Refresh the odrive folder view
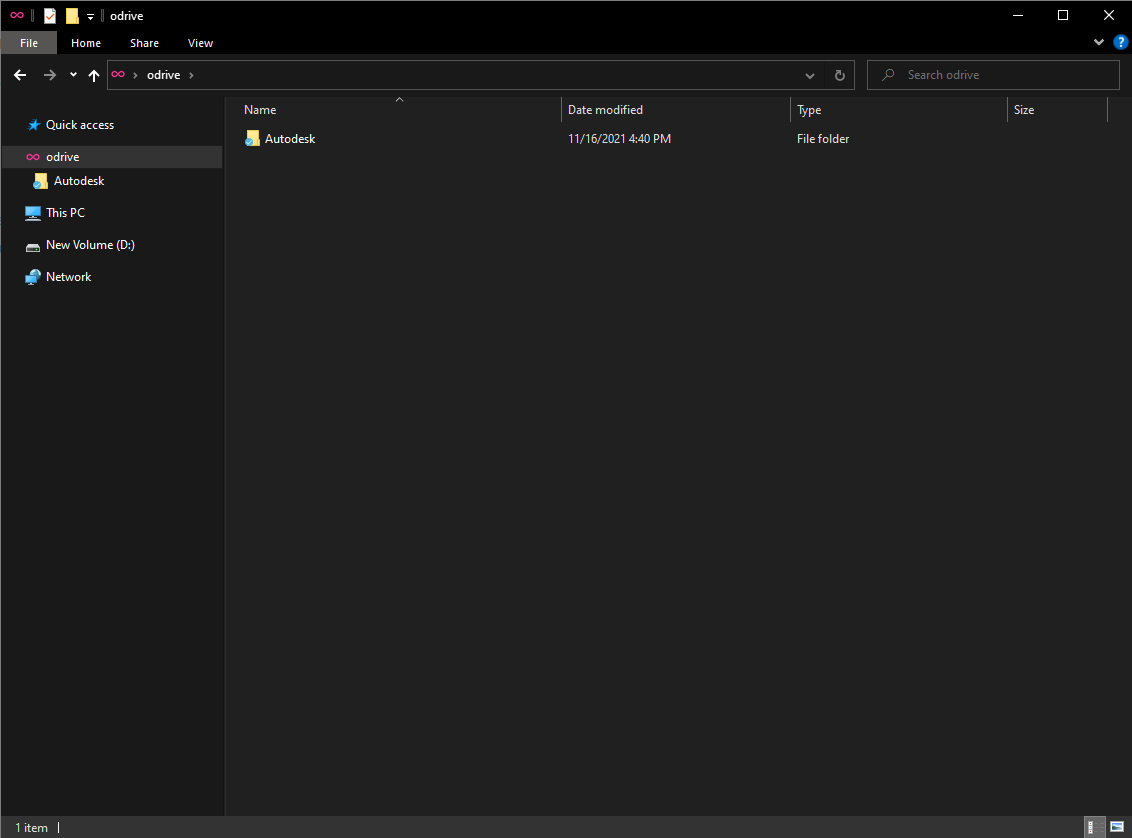1132x838 pixels. [x=840, y=75]
